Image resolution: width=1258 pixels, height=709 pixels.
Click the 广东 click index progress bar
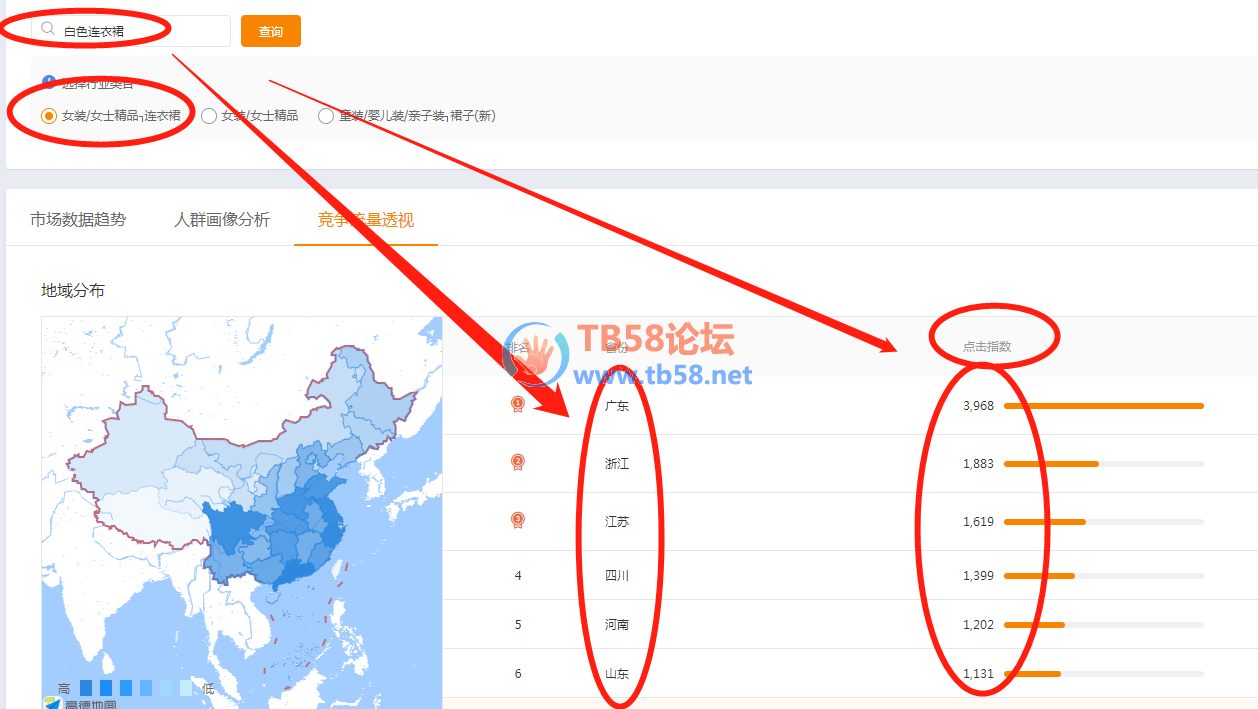tap(1103, 406)
